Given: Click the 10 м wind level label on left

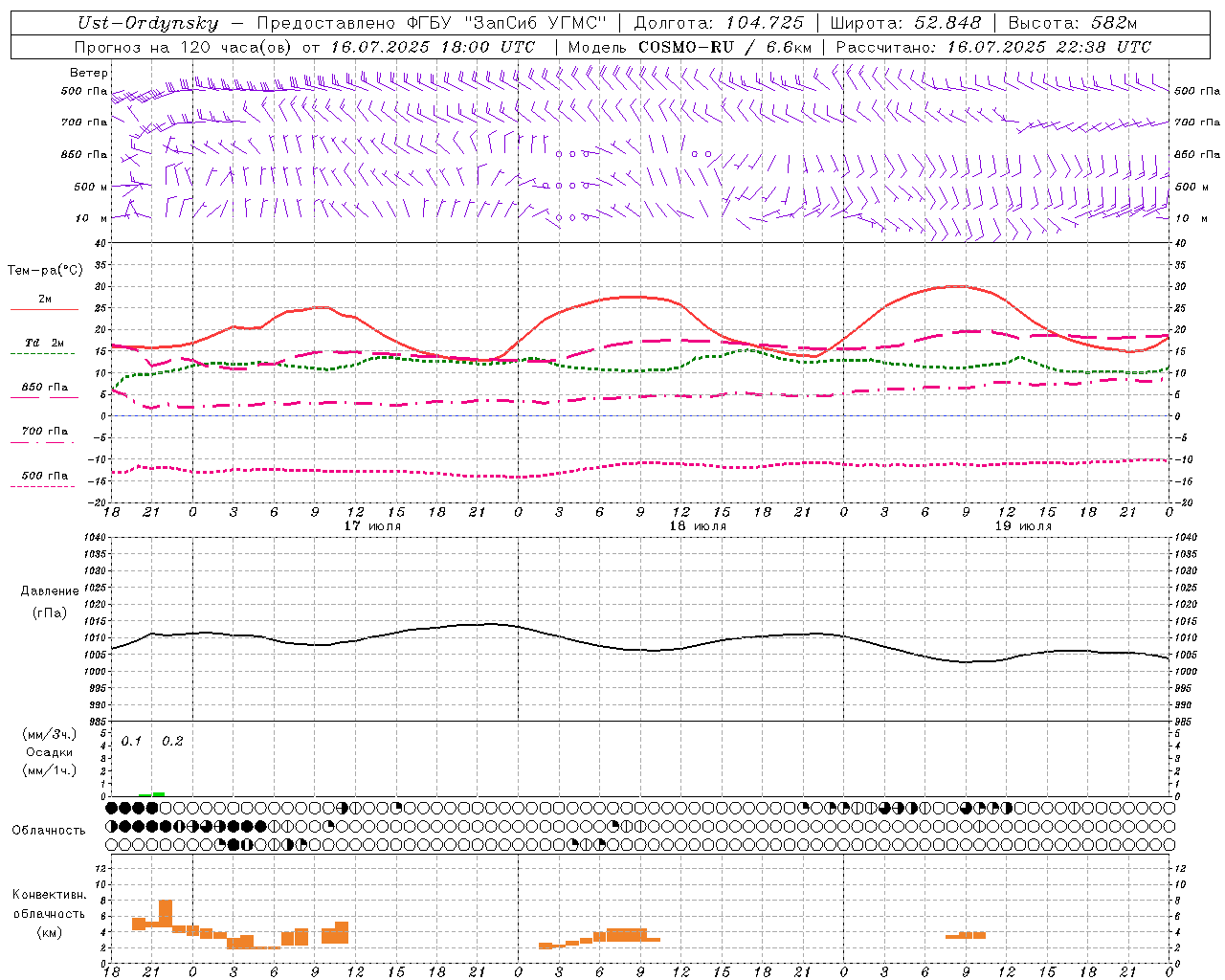Looking at the screenshot, I should pos(92,218).
